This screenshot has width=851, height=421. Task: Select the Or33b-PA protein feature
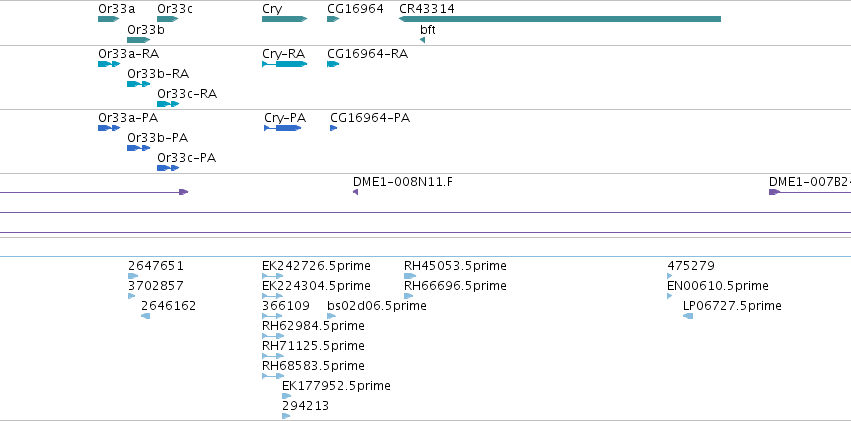pos(138,148)
